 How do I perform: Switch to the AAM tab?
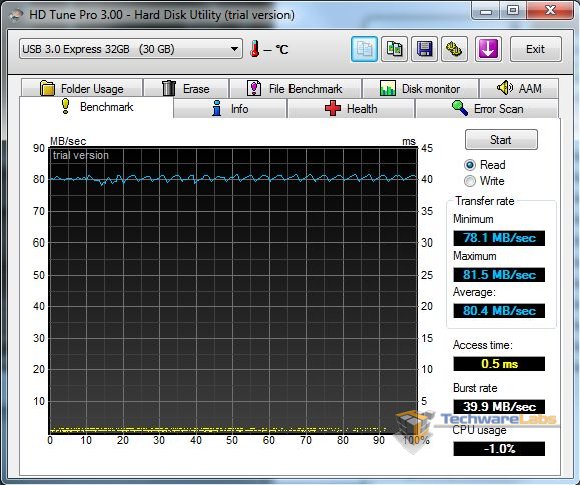tap(519, 88)
